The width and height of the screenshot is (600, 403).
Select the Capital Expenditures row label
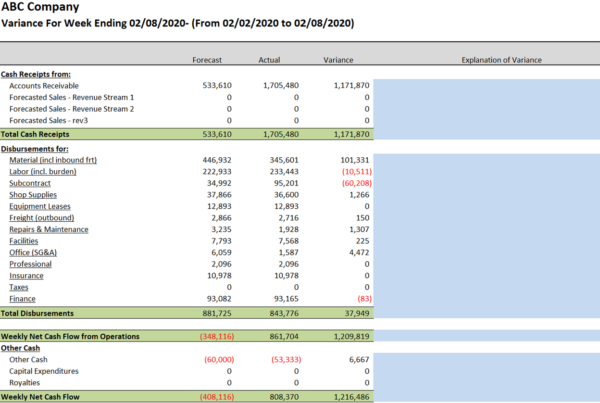[44, 371]
